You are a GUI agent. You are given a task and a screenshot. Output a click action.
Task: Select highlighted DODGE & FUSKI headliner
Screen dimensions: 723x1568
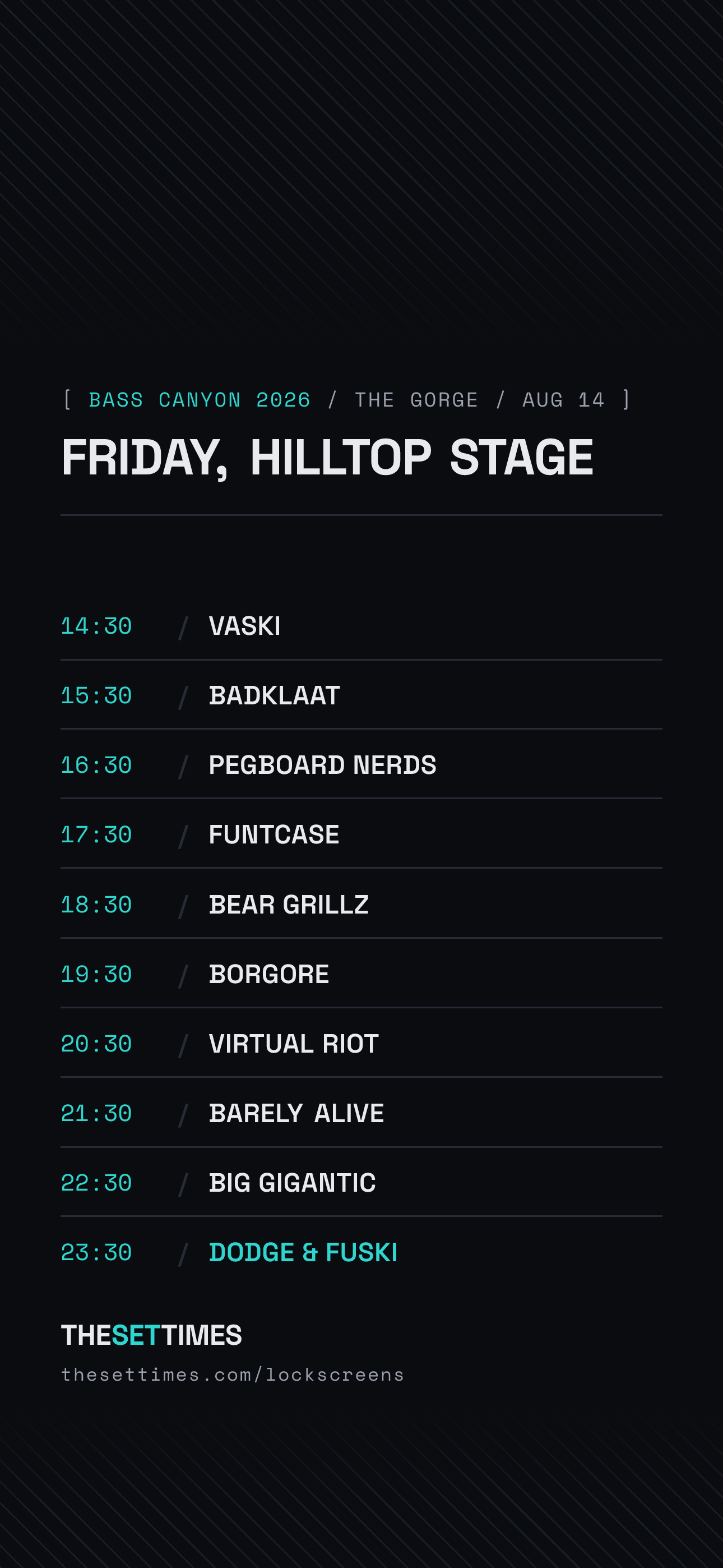(303, 1252)
